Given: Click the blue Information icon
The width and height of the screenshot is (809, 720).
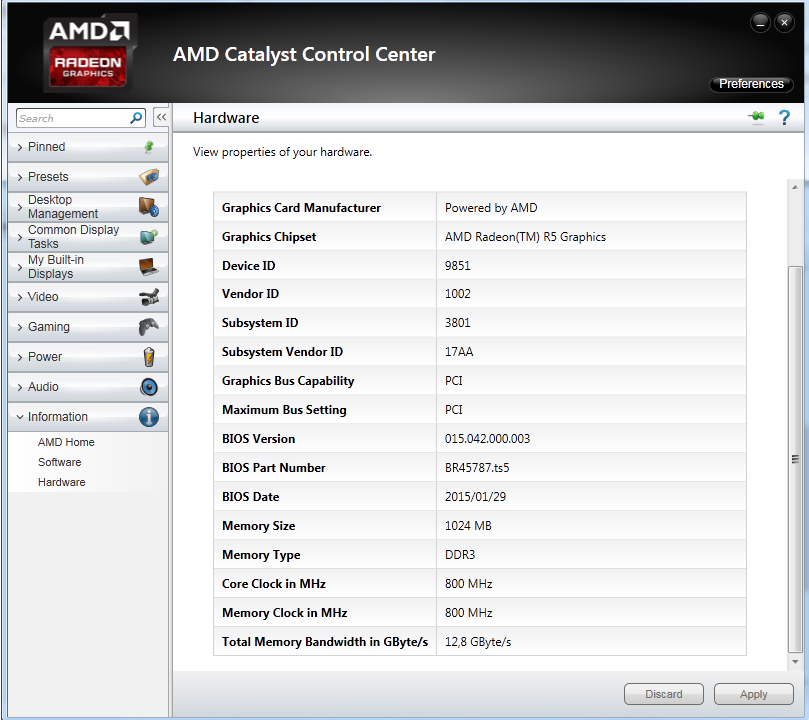Looking at the screenshot, I should pos(149,417).
